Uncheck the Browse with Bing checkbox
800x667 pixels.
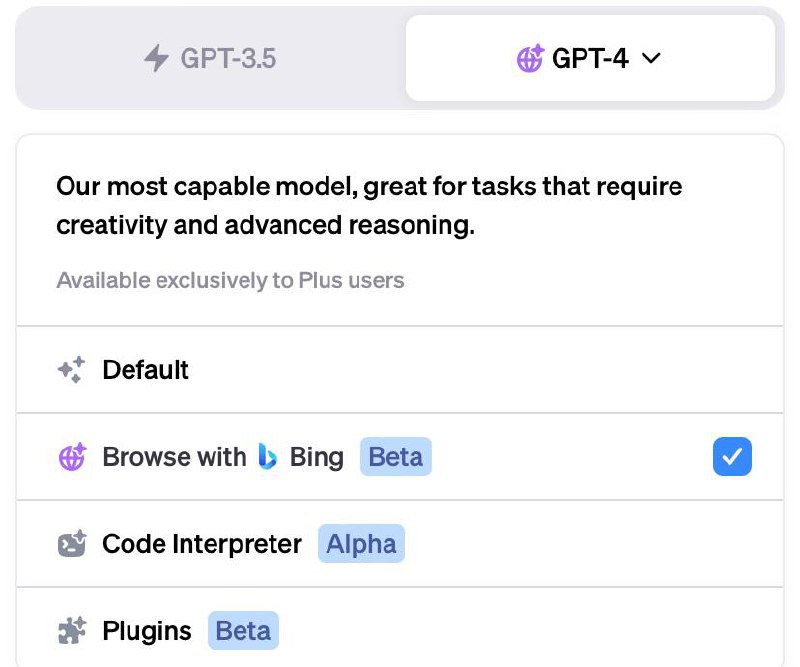pos(732,457)
